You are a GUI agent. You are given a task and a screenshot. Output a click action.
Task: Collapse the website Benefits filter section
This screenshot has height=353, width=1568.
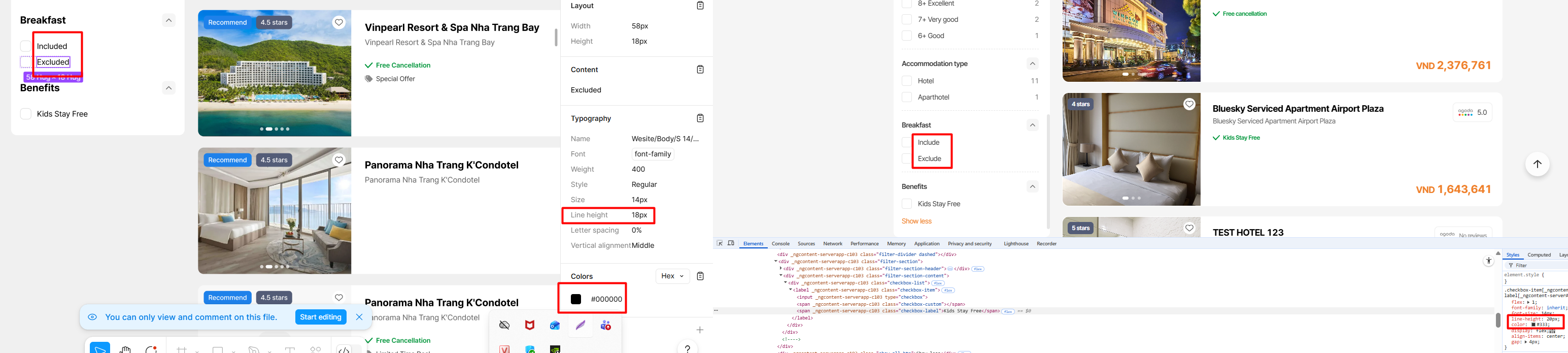(1032, 186)
